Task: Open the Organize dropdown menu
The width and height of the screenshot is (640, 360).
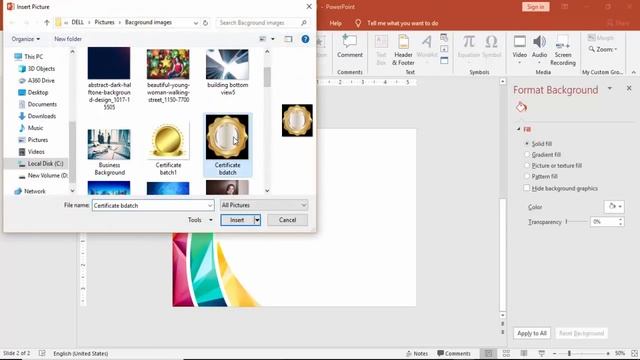Action: [26, 39]
